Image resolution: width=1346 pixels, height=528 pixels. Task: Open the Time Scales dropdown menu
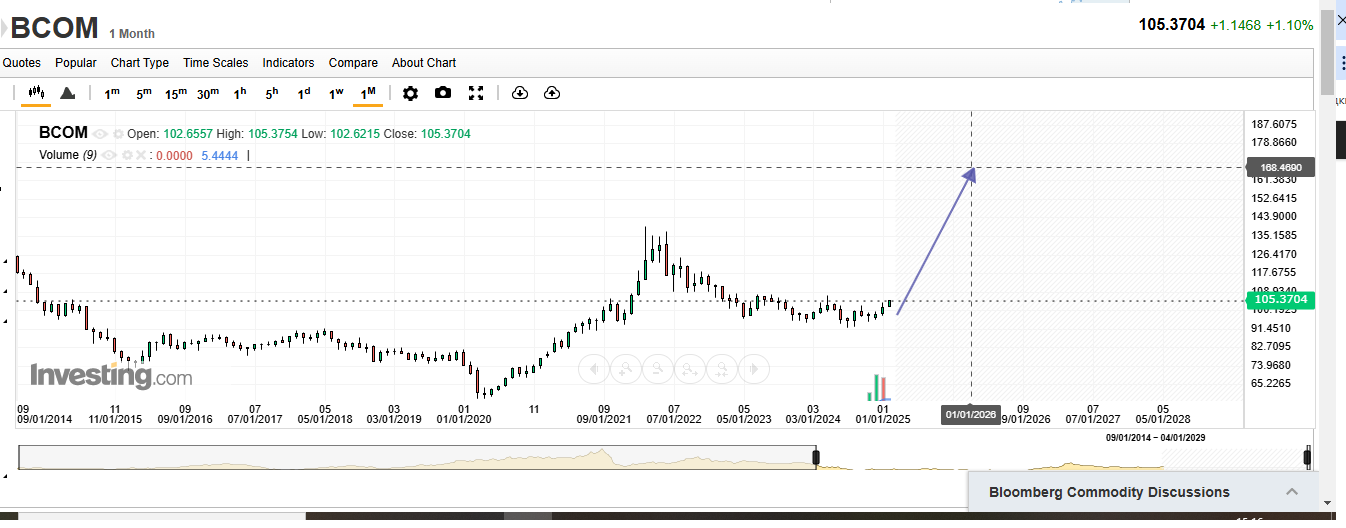coord(215,63)
